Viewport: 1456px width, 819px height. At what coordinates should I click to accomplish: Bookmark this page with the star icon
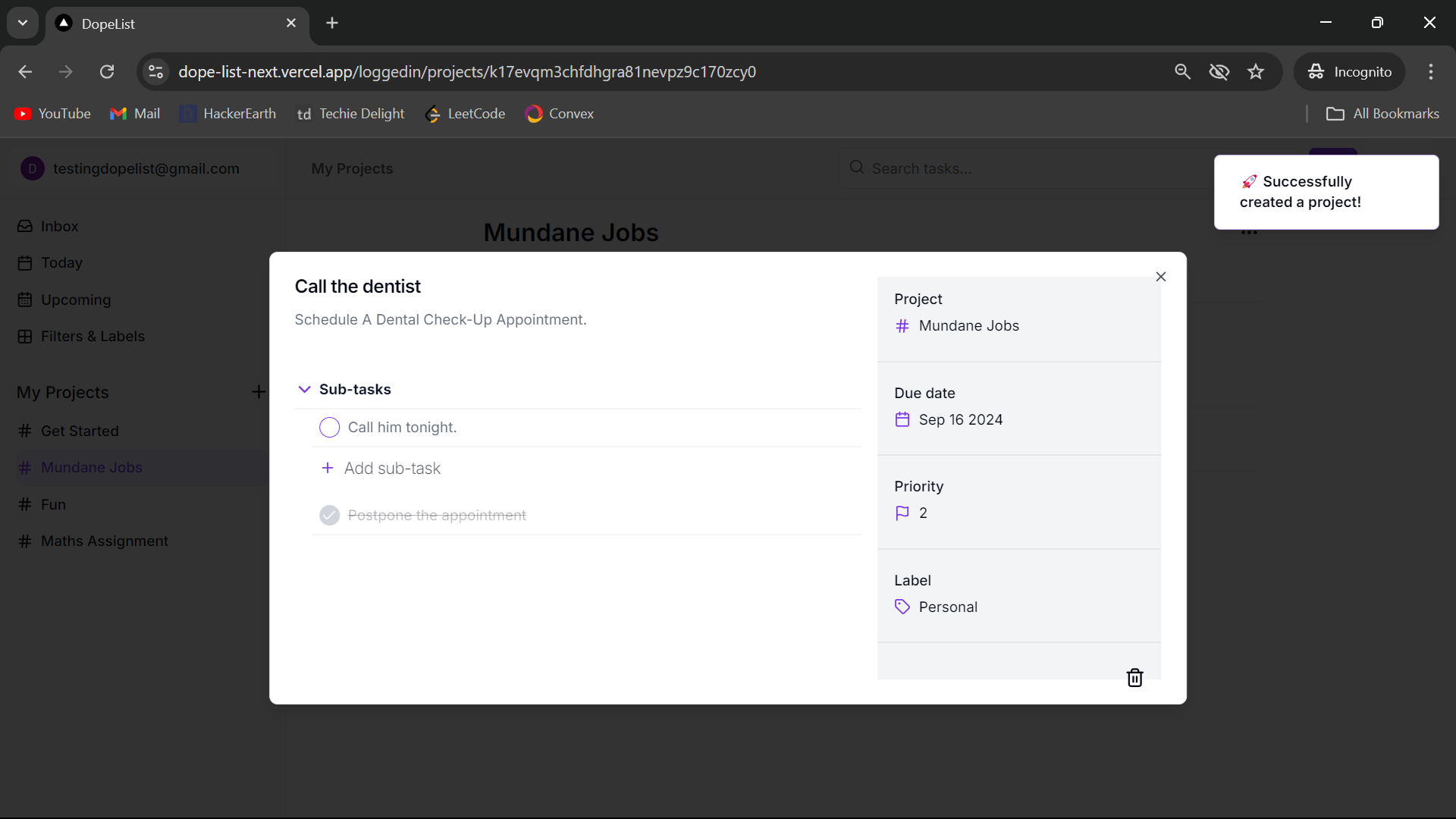coord(1256,72)
